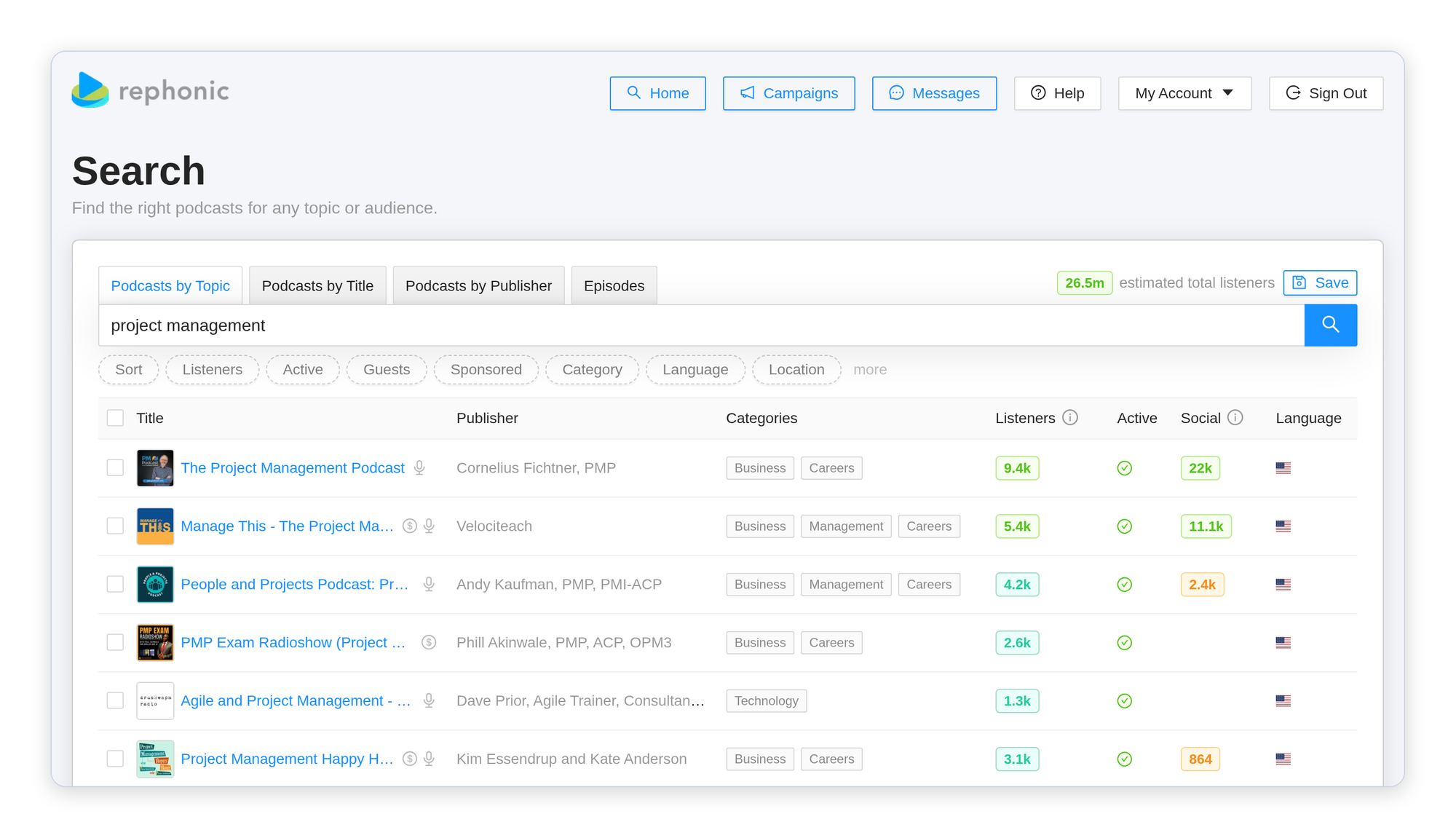Viewport: 1456px width, 838px height.
Task: Click US flag on Kim Essendrup row
Action: click(1283, 759)
